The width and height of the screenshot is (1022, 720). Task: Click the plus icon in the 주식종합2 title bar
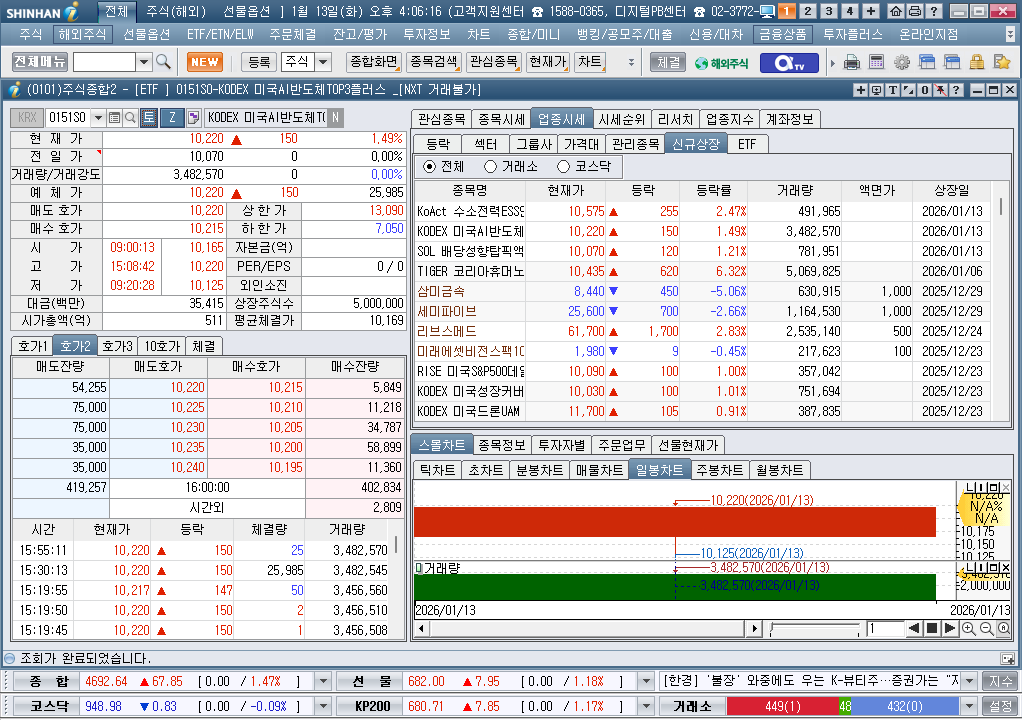(860, 90)
